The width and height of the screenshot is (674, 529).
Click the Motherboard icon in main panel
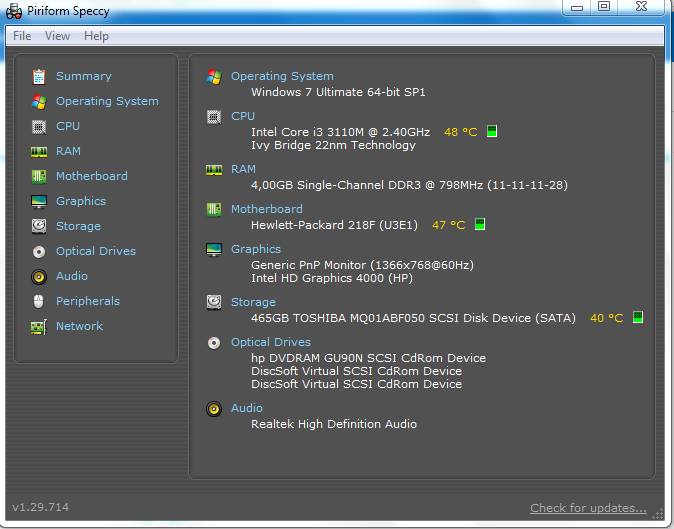click(x=214, y=210)
